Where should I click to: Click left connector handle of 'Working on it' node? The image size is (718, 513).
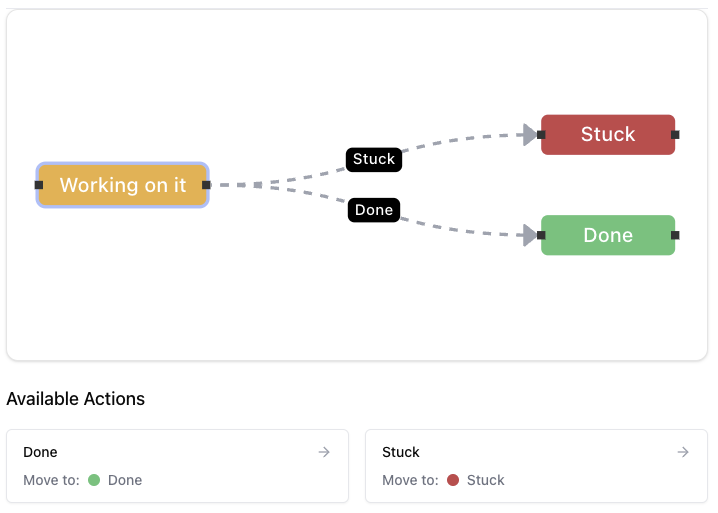tap(39, 185)
